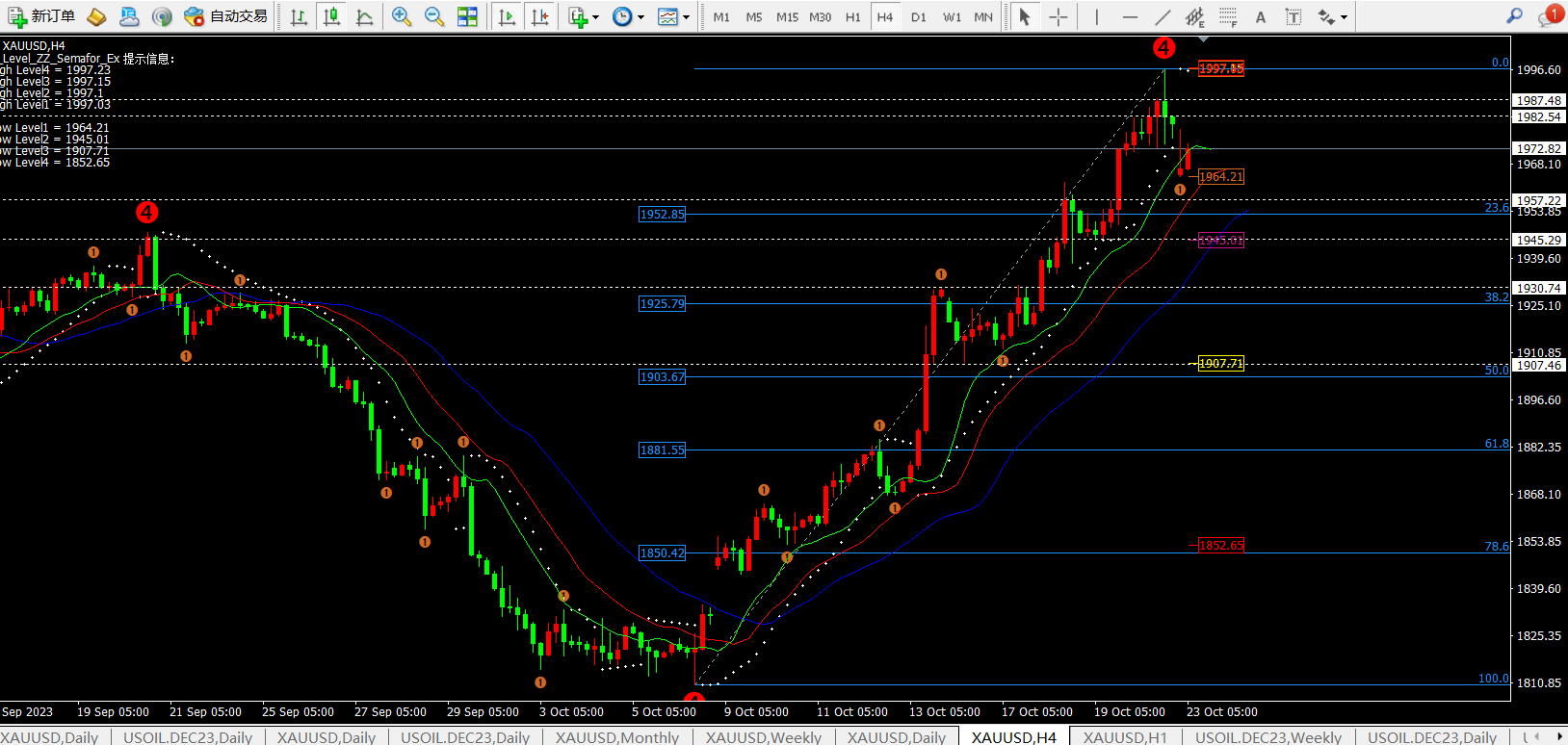
Task: Select the H1 timeframe
Action: click(852, 17)
